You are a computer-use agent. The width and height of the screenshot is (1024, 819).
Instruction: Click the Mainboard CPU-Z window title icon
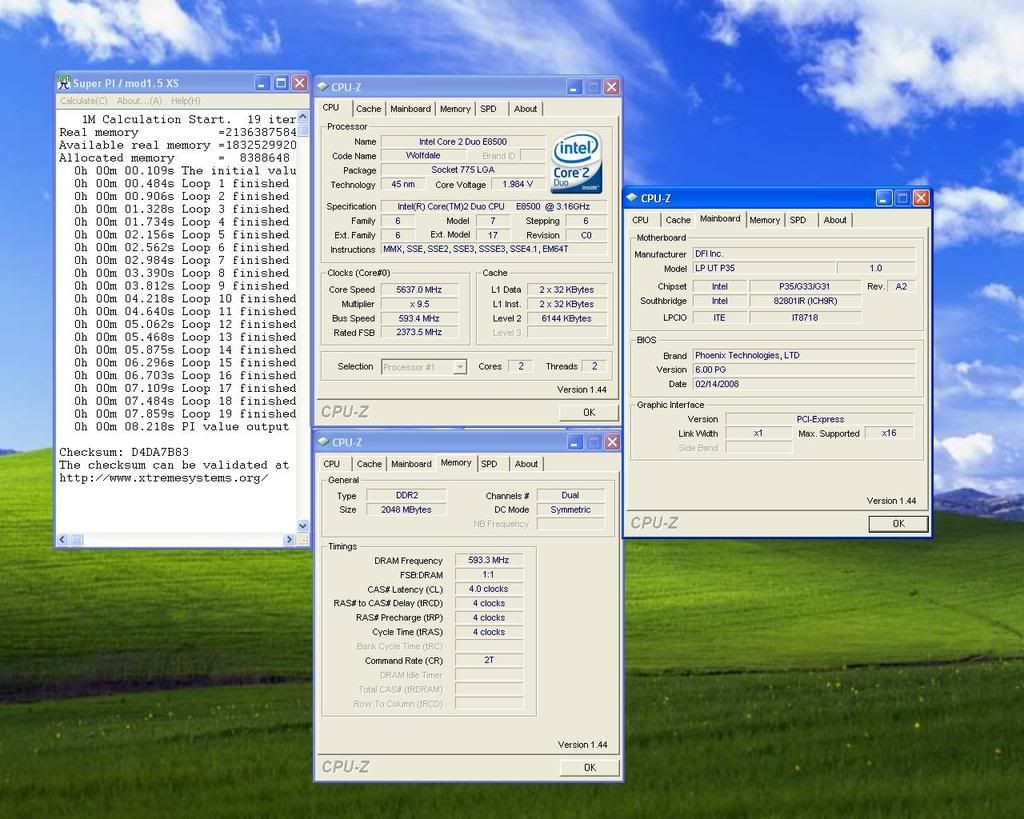tap(632, 198)
